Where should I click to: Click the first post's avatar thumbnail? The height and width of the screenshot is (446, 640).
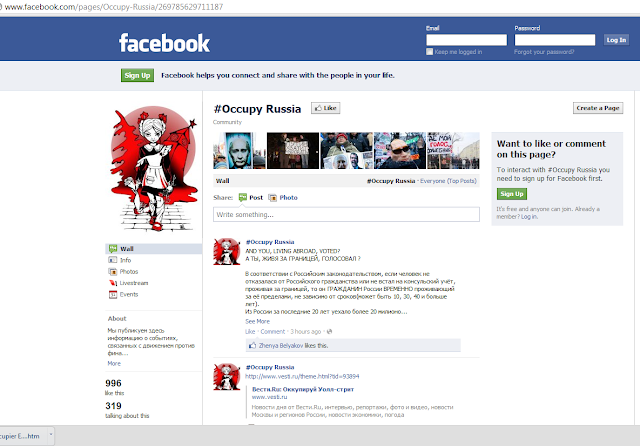227,251
